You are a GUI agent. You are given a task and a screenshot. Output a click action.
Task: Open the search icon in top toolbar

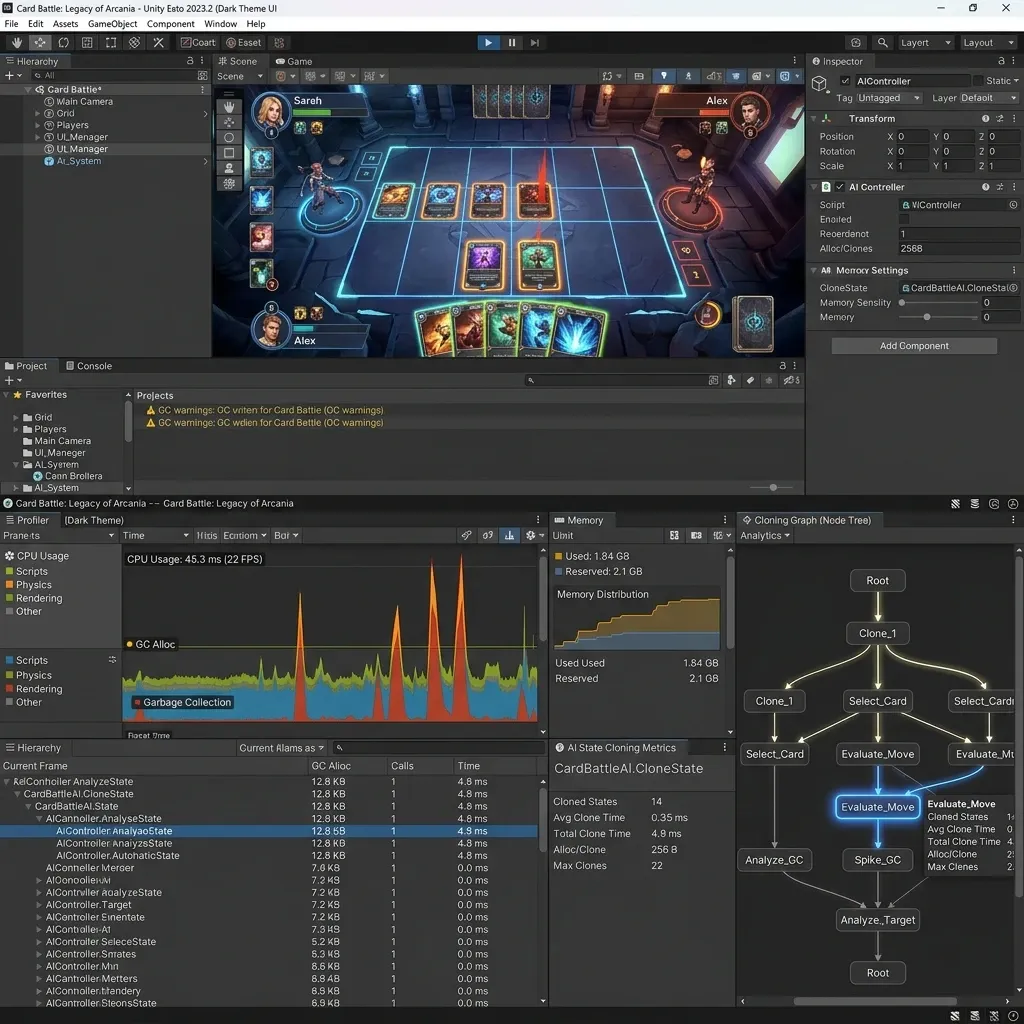pyautogui.click(x=882, y=42)
